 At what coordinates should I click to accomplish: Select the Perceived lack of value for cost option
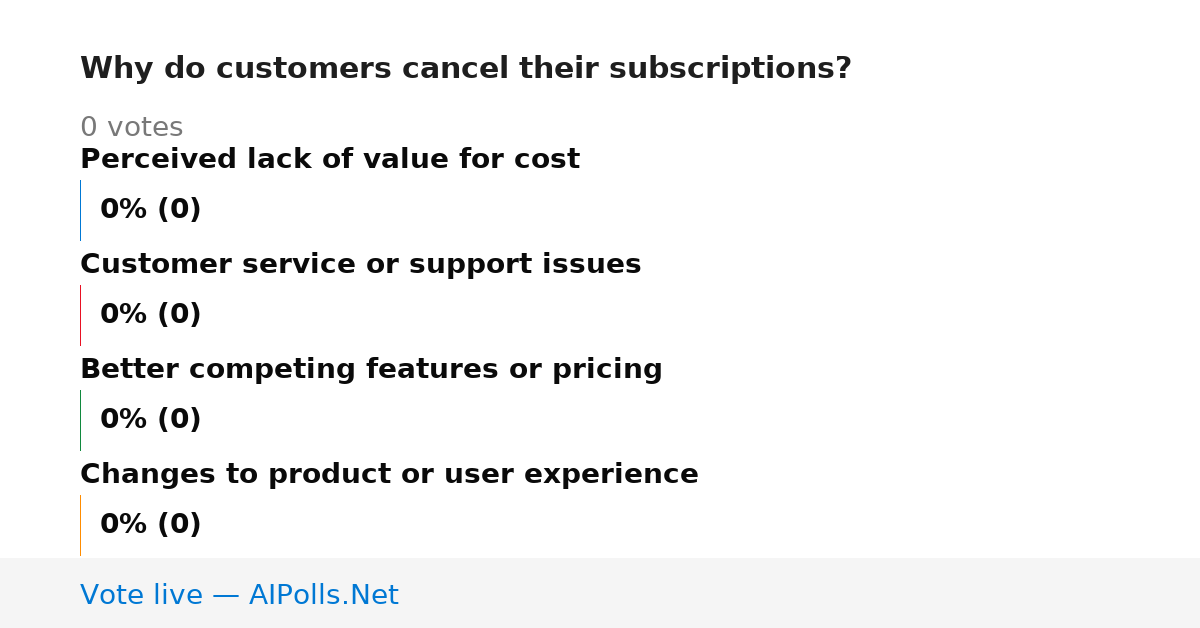(x=330, y=159)
